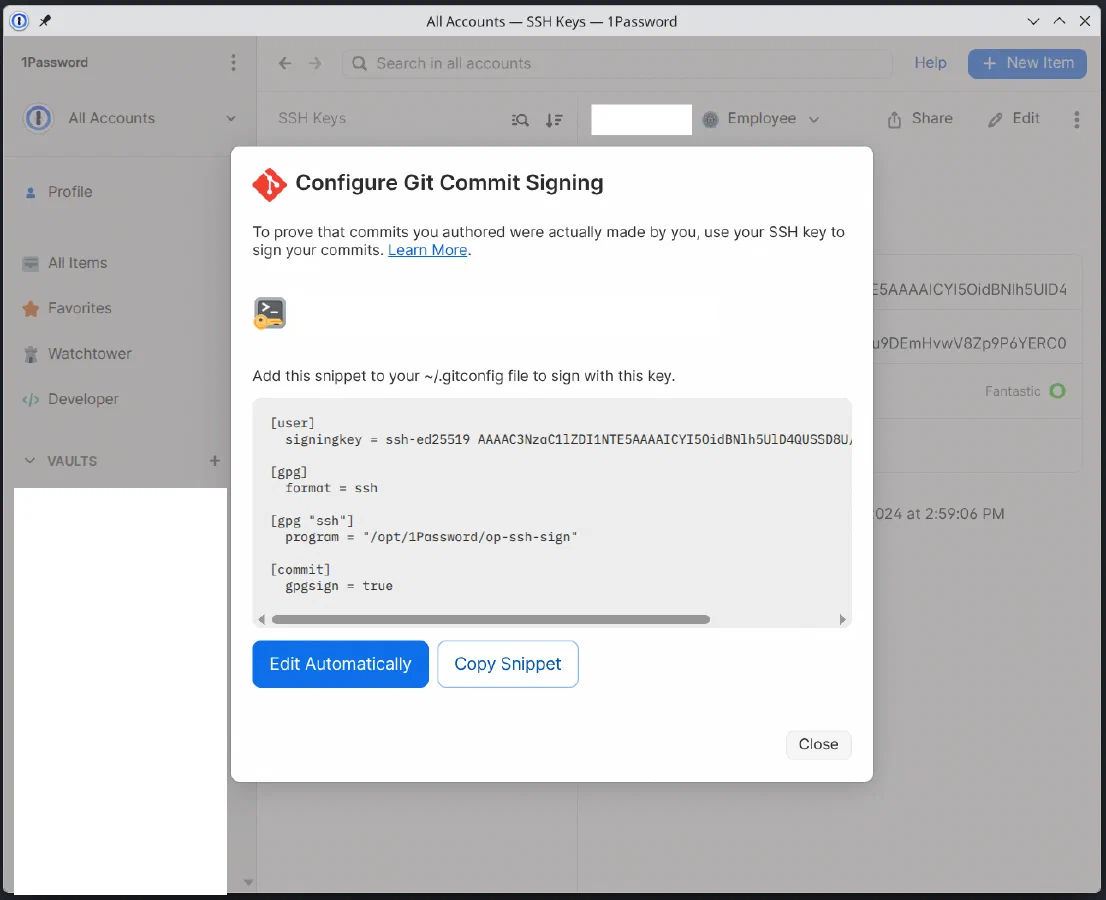Click the search in all accounts field
1106x900 pixels.
click(617, 63)
